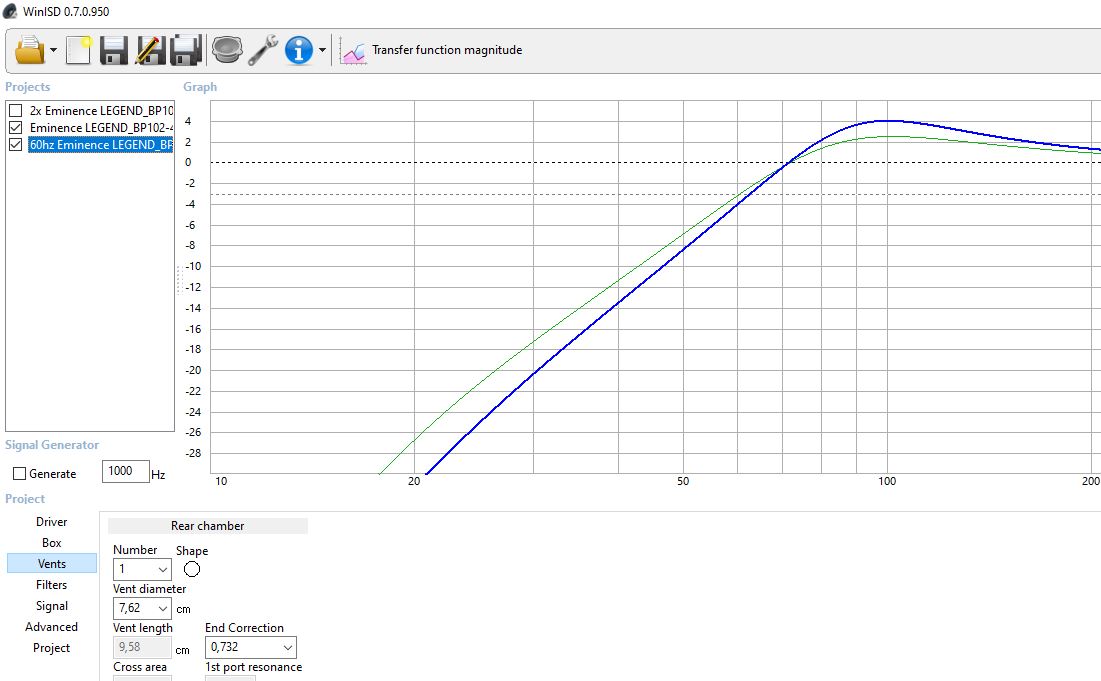Open the Filters tab
This screenshot has height=681, width=1101.
click(x=52, y=585)
